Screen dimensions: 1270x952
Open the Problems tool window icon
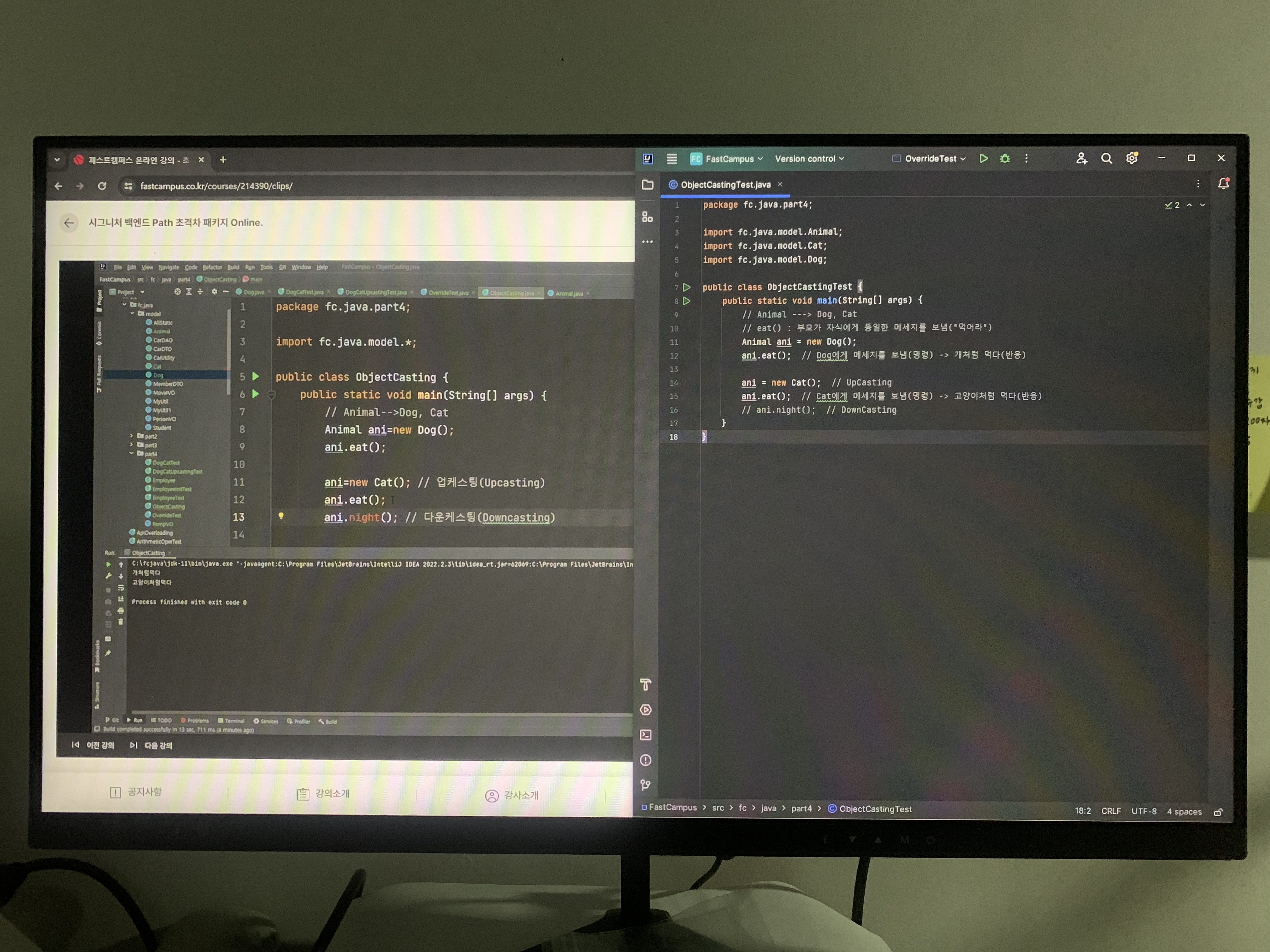coord(646,760)
